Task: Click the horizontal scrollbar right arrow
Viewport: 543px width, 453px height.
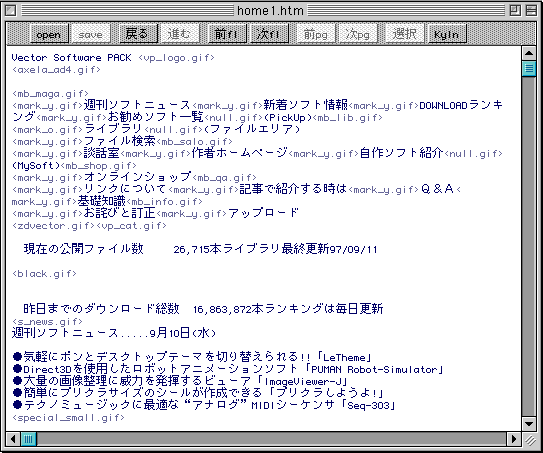Action: 514,439
